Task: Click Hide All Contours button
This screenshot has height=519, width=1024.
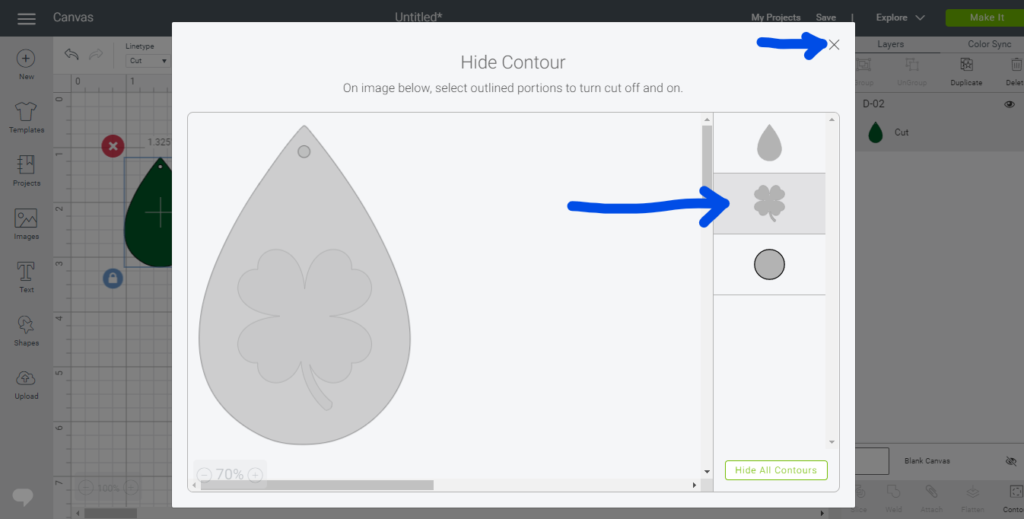Action: [x=776, y=470]
